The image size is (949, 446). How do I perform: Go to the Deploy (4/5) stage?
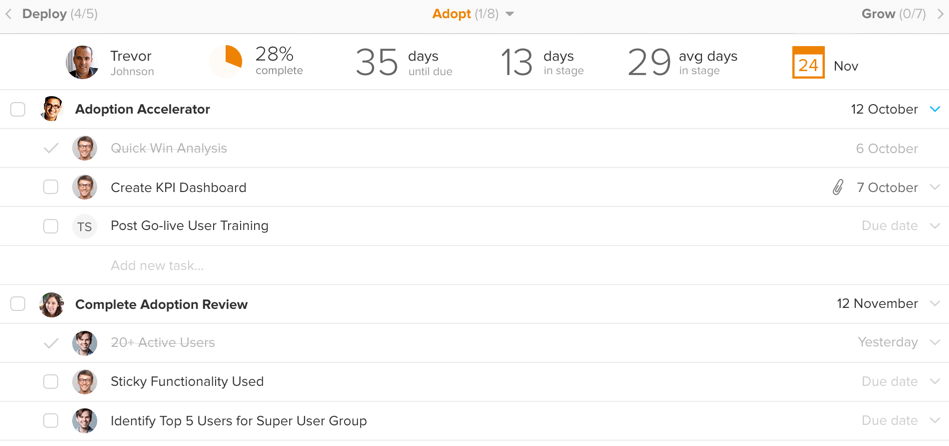coord(60,14)
